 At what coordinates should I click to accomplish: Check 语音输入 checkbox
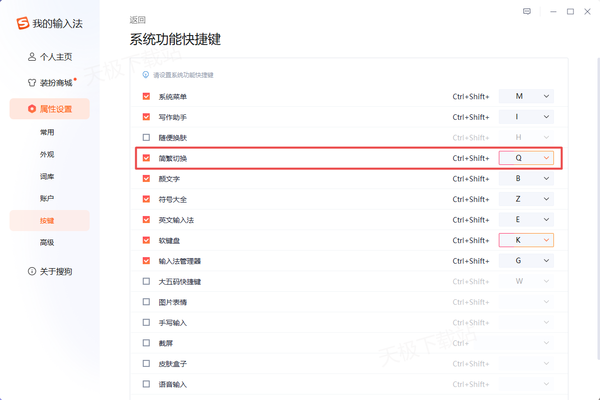(x=146, y=384)
